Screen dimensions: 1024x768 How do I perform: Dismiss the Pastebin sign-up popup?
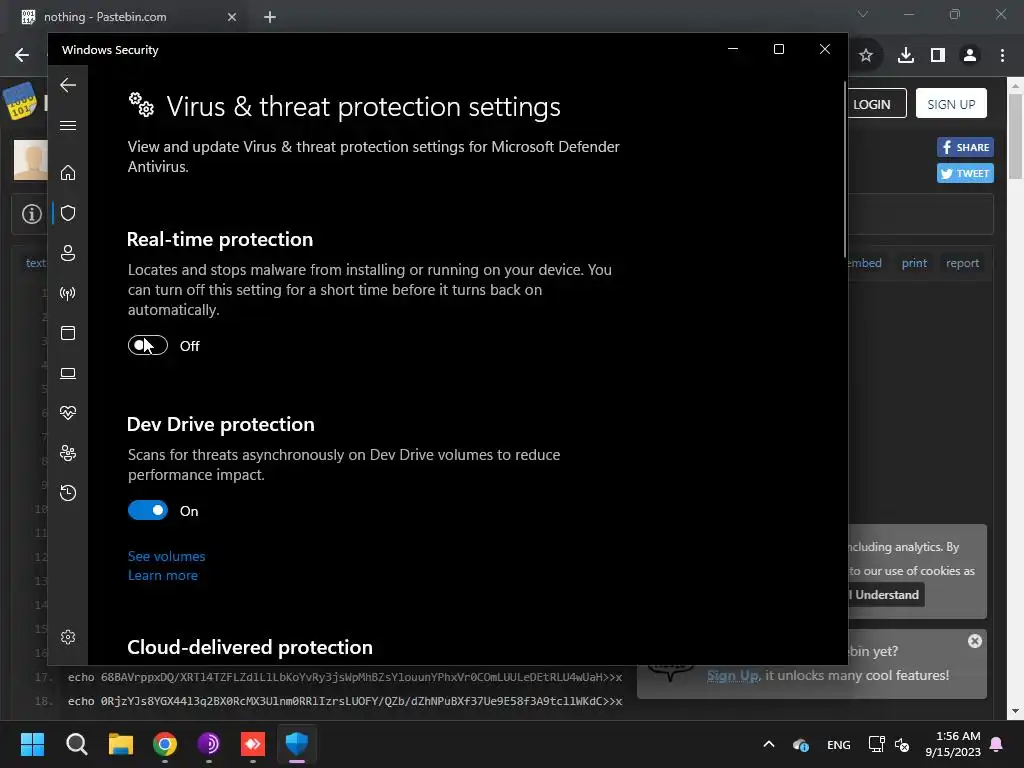coord(974,641)
